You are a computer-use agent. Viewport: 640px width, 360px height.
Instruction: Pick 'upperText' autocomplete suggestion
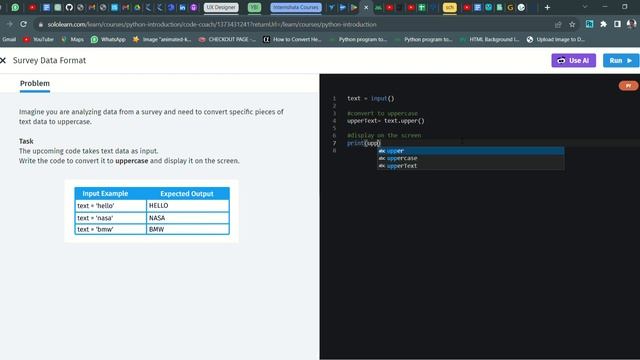coord(471,166)
